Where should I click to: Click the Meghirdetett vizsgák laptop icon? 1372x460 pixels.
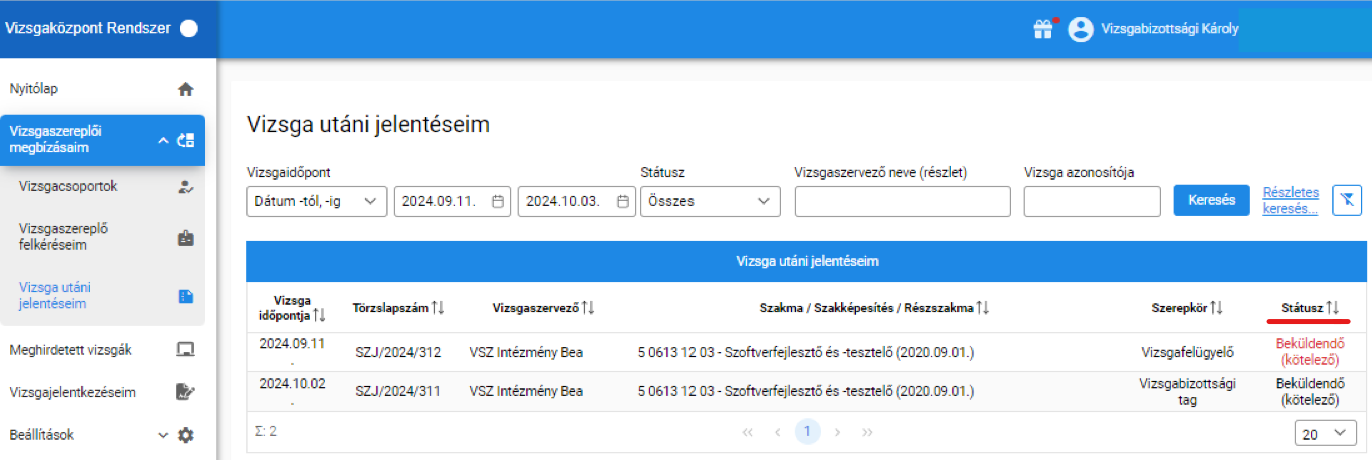[x=185, y=350]
